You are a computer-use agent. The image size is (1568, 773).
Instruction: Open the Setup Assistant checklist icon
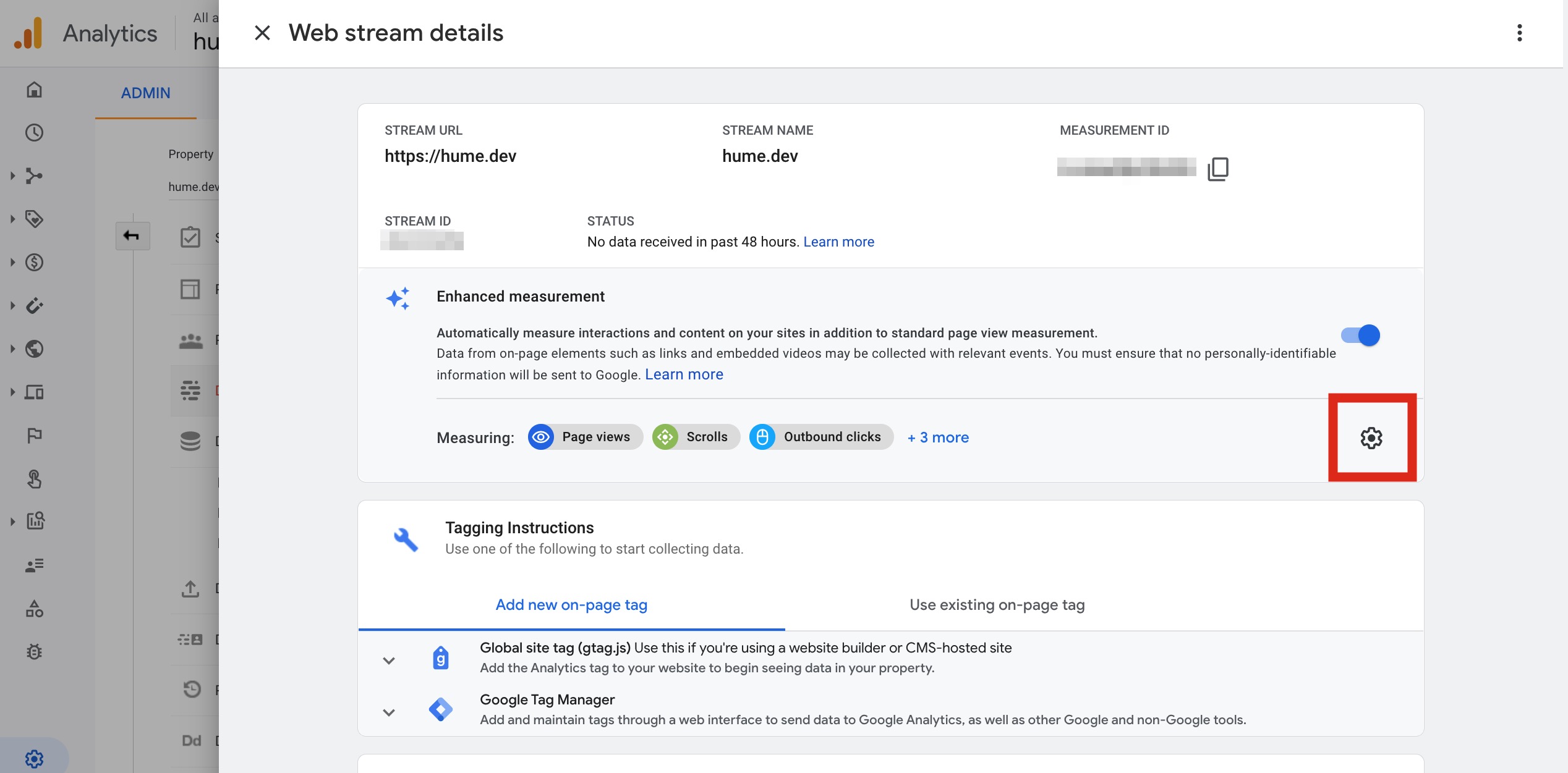tap(190, 237)
